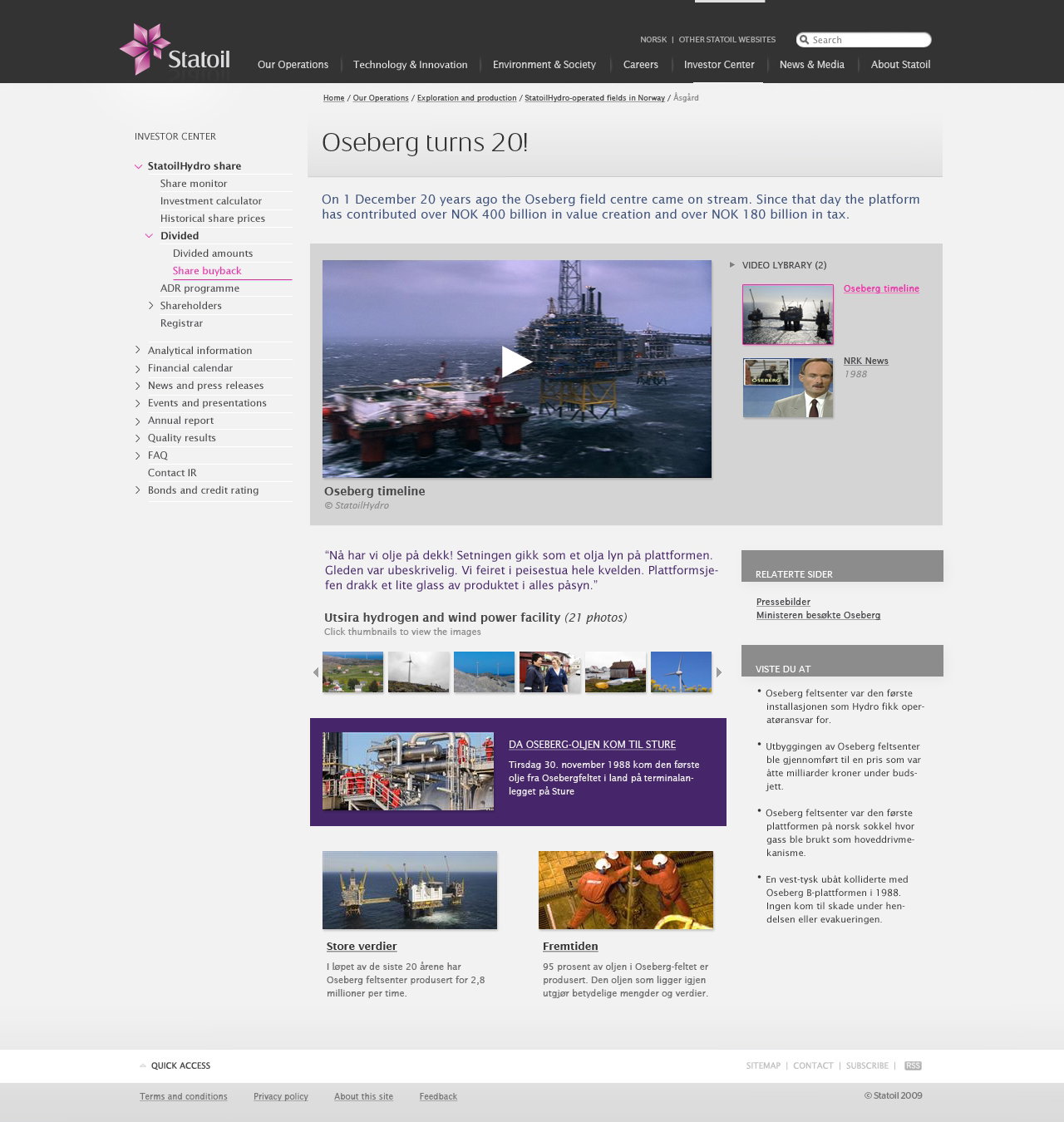Open Pressebilder related link
The width and height of the screenshot is (1064, 1122).
pos(783,602)
